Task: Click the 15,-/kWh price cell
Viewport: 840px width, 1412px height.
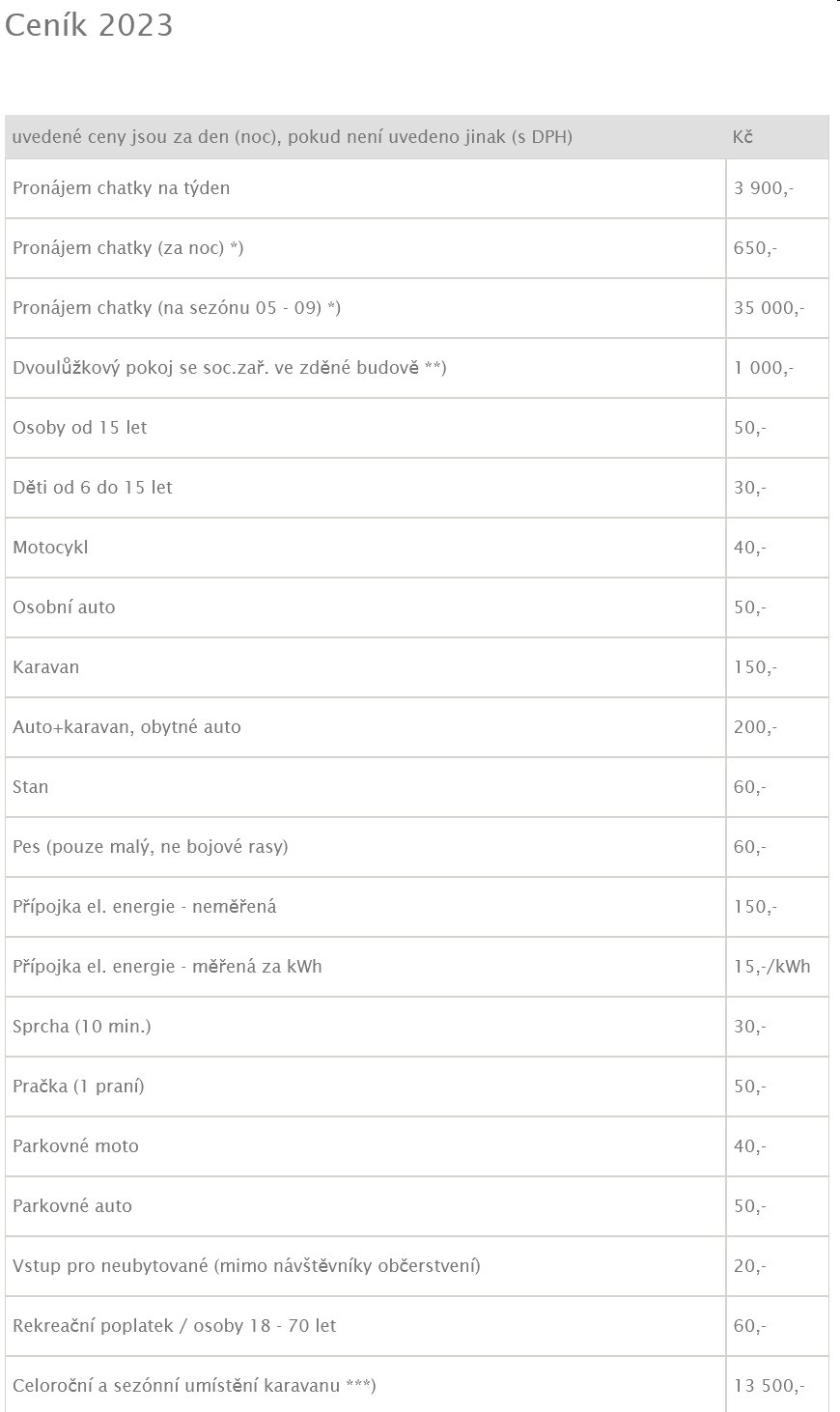Action: [x=777, y=967]
